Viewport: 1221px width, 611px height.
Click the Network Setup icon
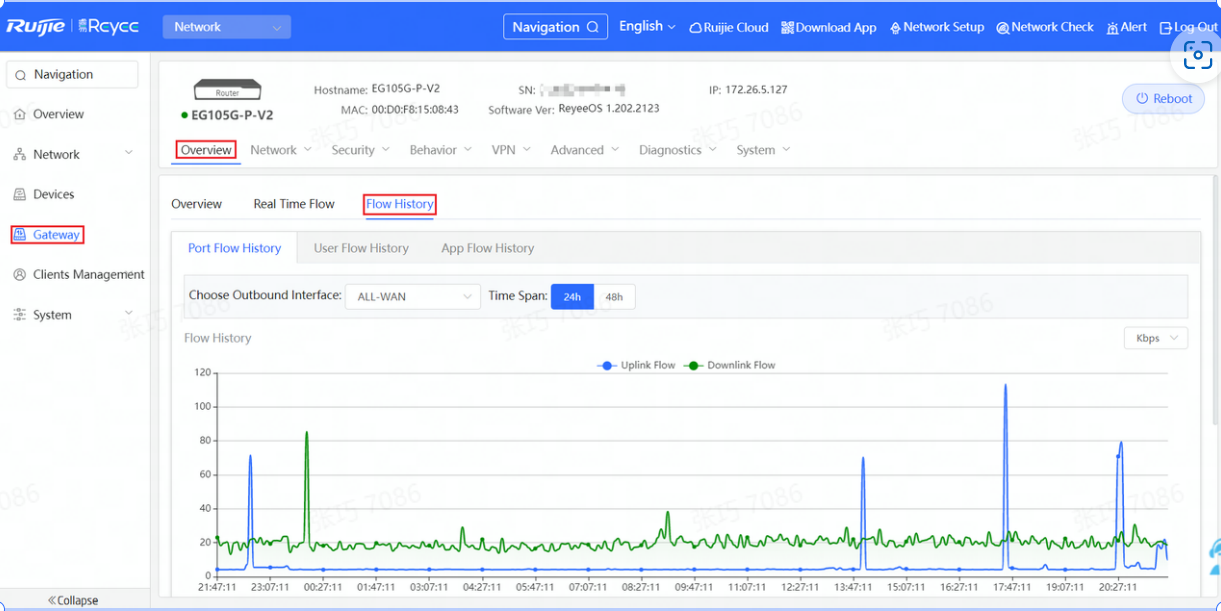[x=895, y=28]
